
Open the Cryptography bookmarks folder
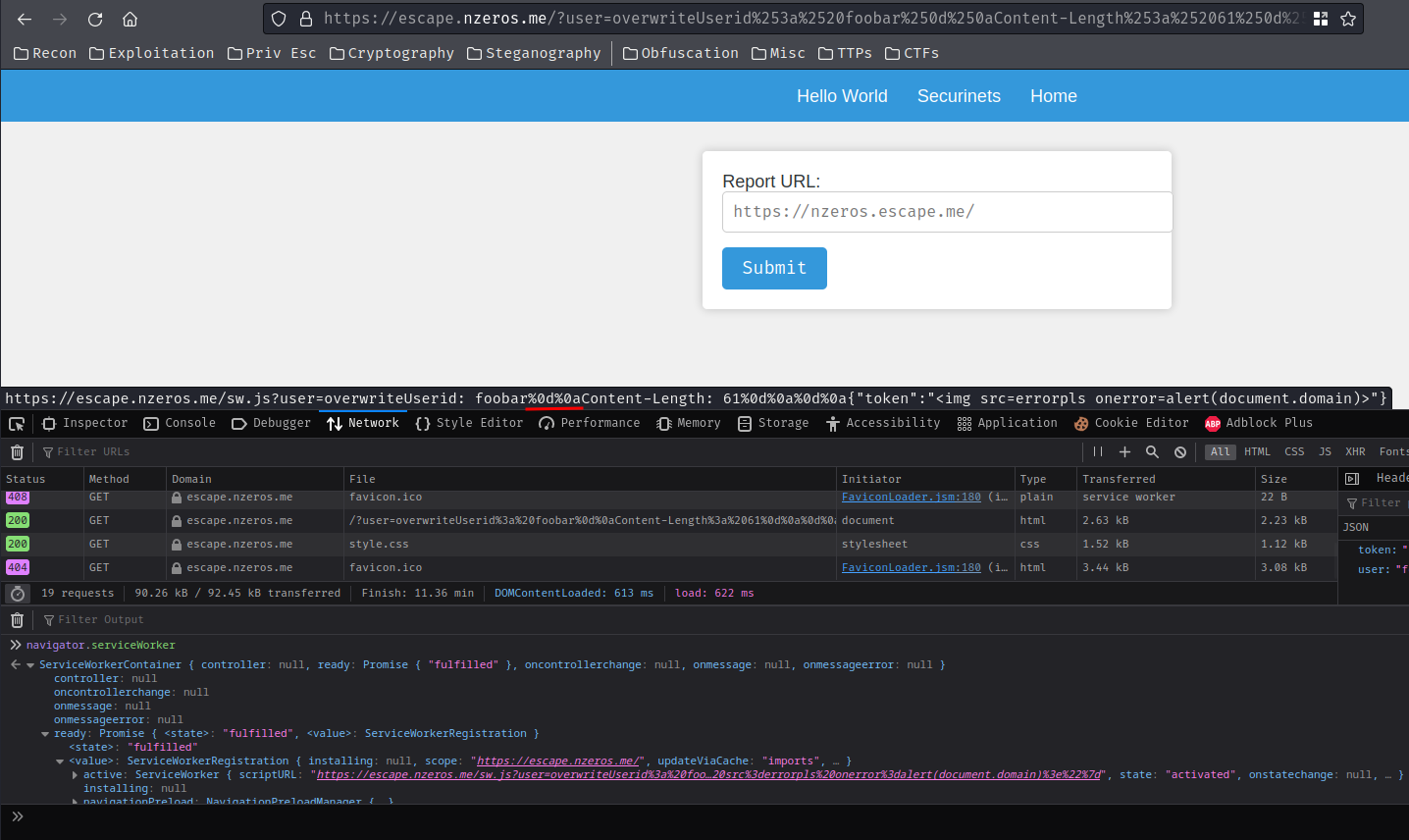[391, 53]
